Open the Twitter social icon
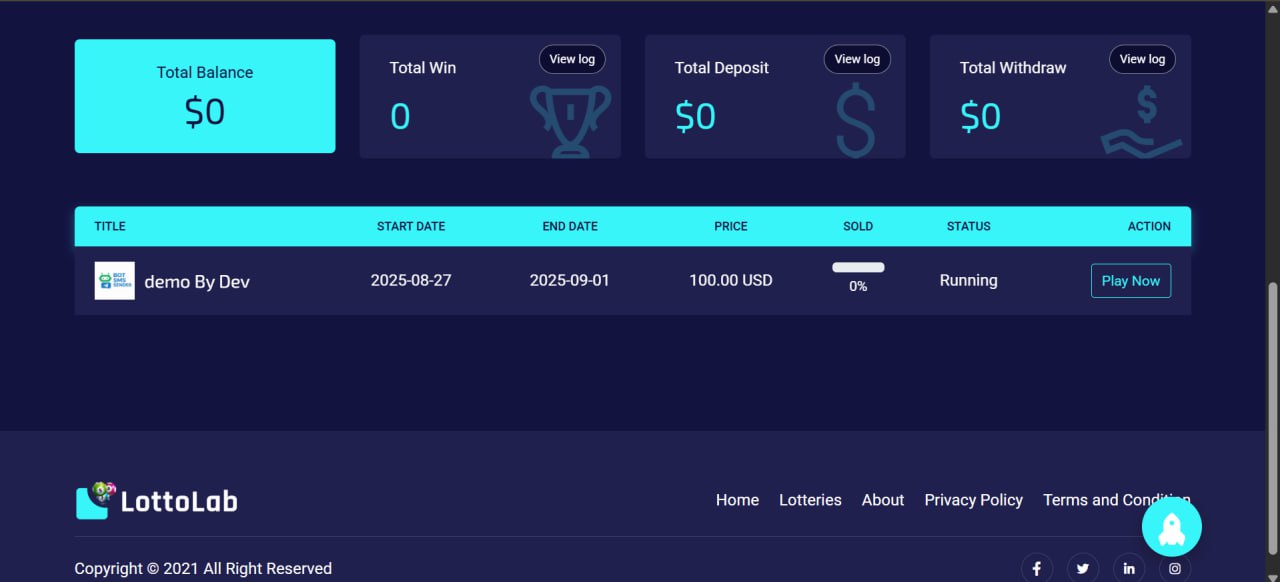The height and width of the screenshot is (582, 1280). (1082, 568)
